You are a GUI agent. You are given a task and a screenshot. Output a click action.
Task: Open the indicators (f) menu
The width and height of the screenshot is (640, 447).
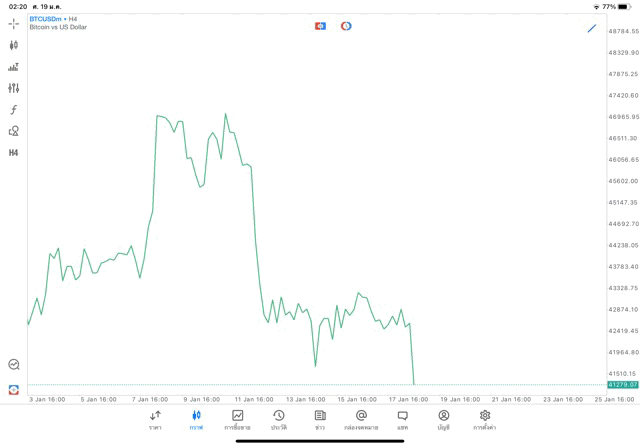click(13, 110)
